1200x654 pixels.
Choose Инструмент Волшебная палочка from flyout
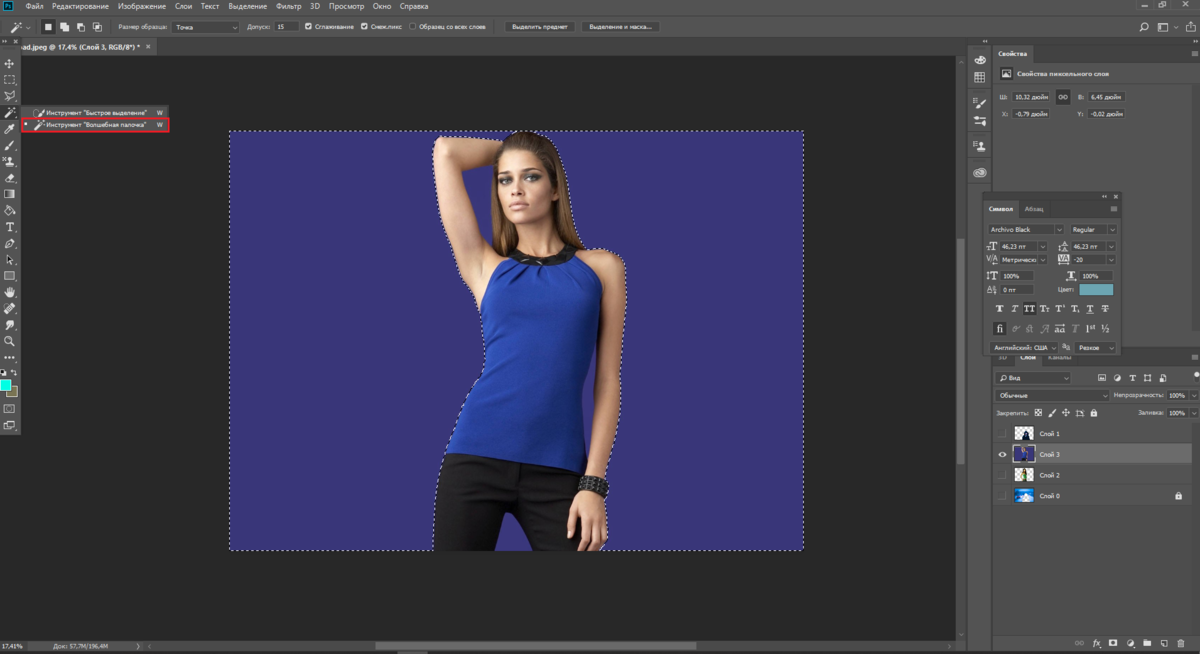pos(96,125)
